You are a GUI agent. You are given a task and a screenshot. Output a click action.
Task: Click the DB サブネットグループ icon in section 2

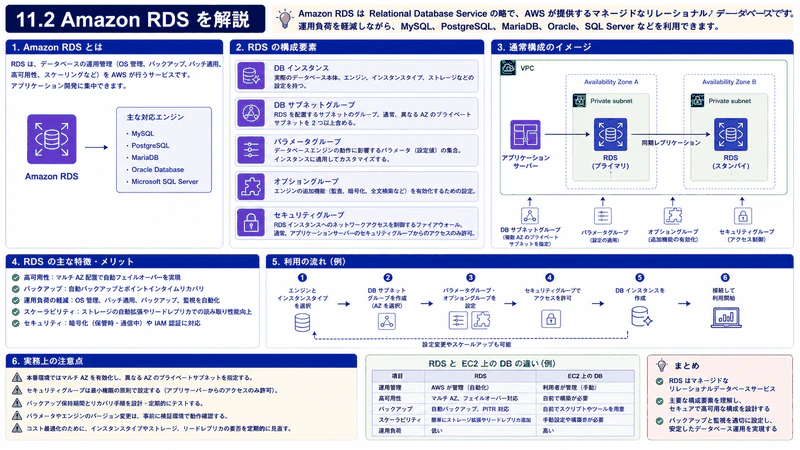point(251,113)
